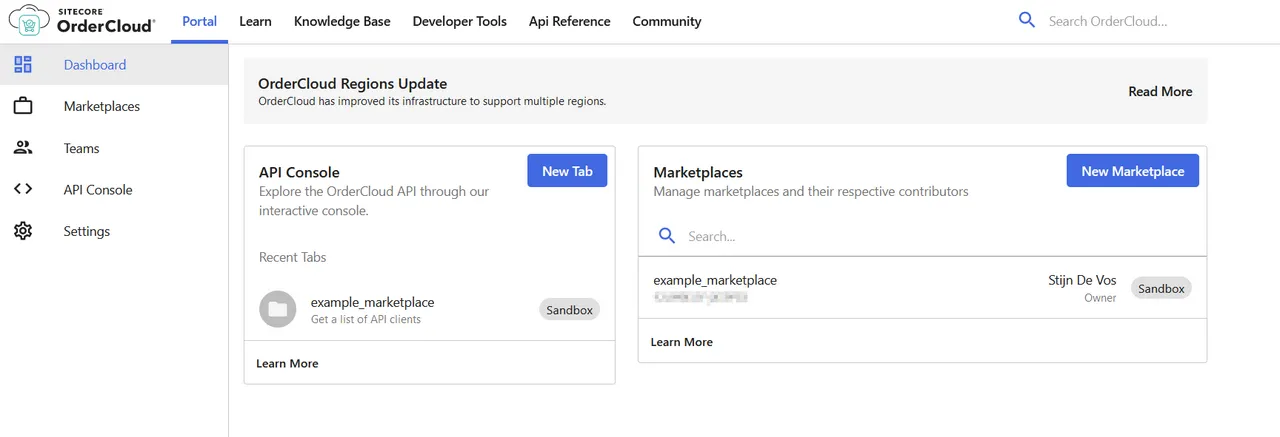
Task: Click the Marketplaces card heading
Action: [x=698, y=172]
